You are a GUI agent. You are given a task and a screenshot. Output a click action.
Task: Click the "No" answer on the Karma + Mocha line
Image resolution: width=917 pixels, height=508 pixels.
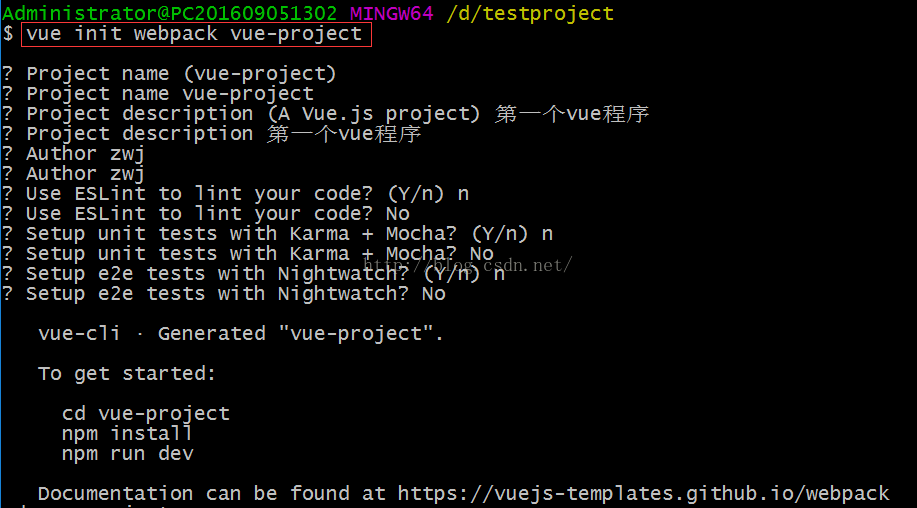(481, 253)
